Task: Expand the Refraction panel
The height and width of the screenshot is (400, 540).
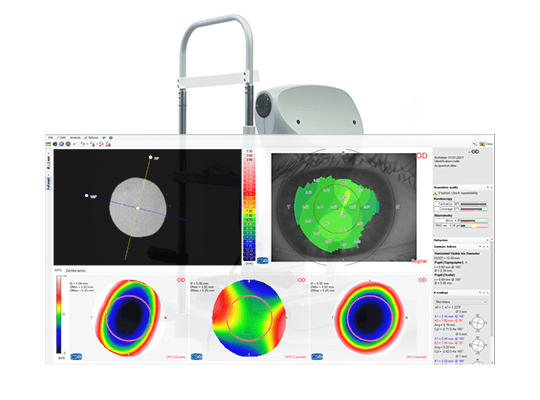Action: pos(488,240)
